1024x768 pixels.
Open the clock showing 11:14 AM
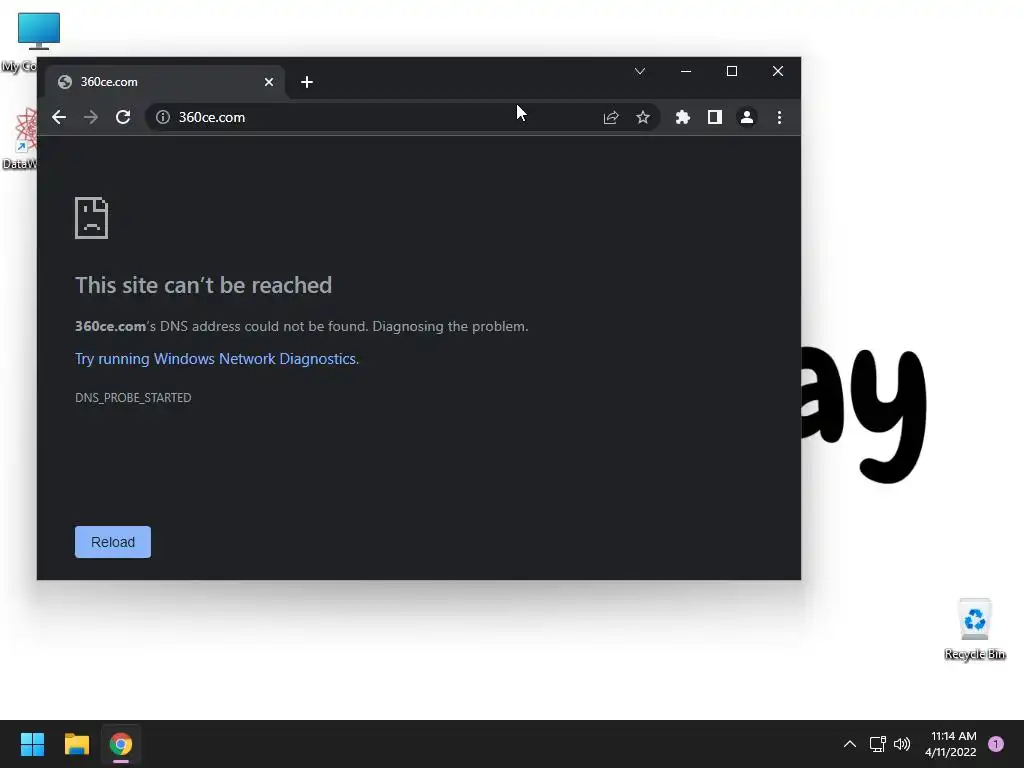click(951, 744)
